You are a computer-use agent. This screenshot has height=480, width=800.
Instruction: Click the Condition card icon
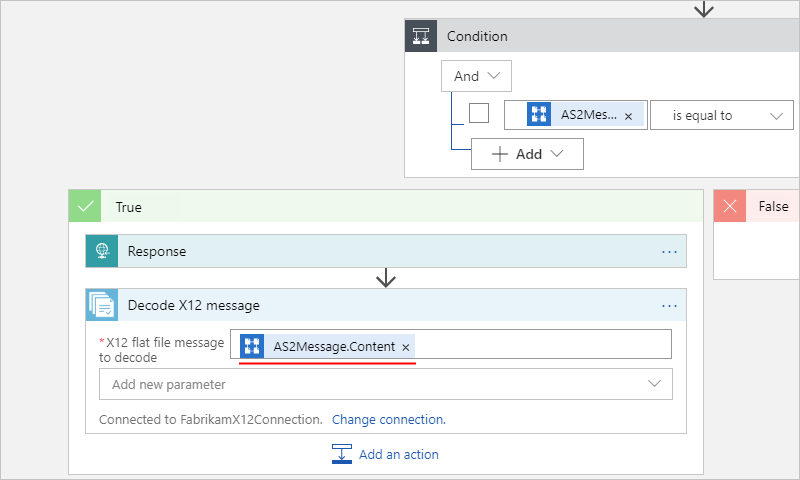[421, 36]
